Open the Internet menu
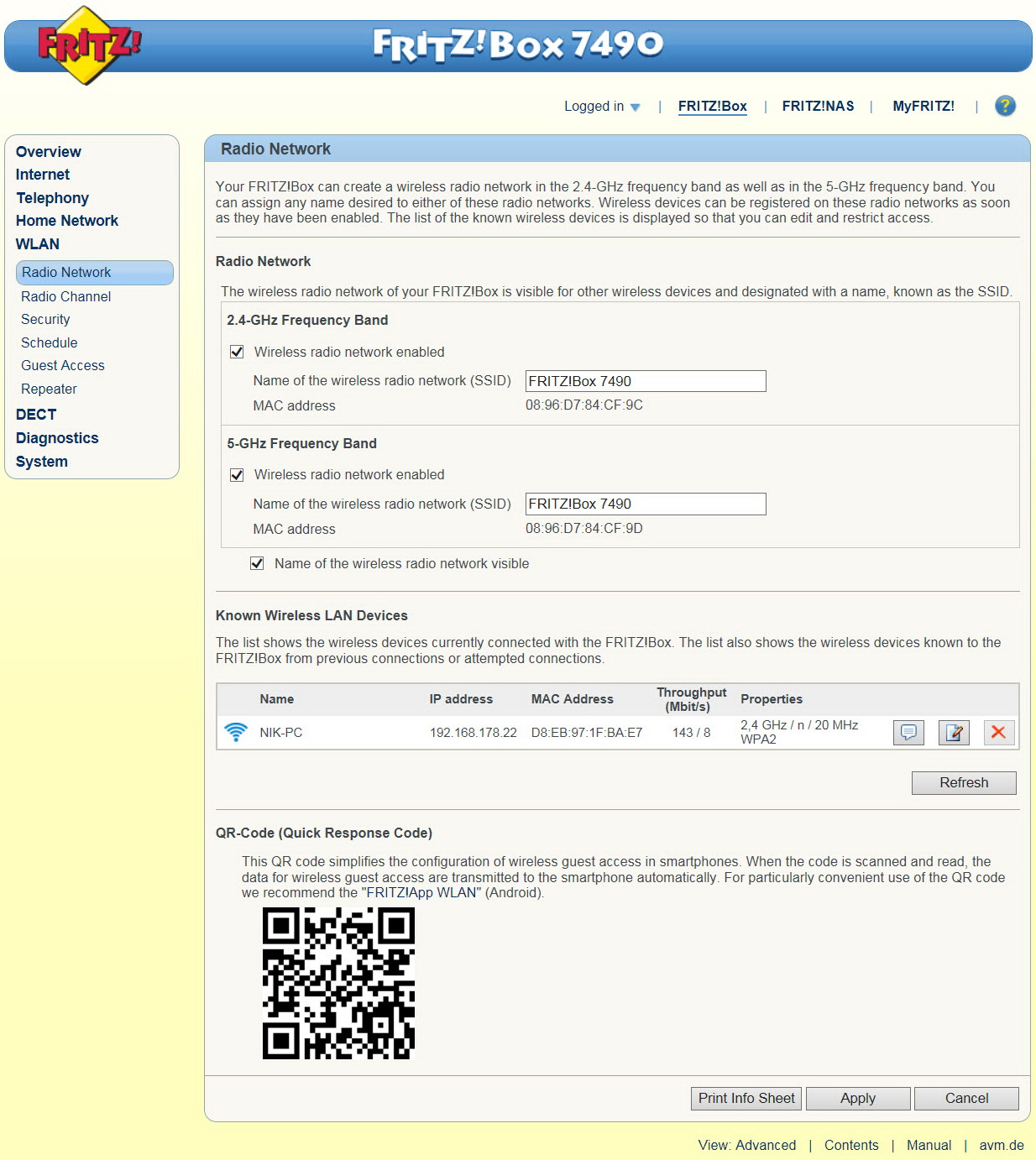 coord(43,175)
